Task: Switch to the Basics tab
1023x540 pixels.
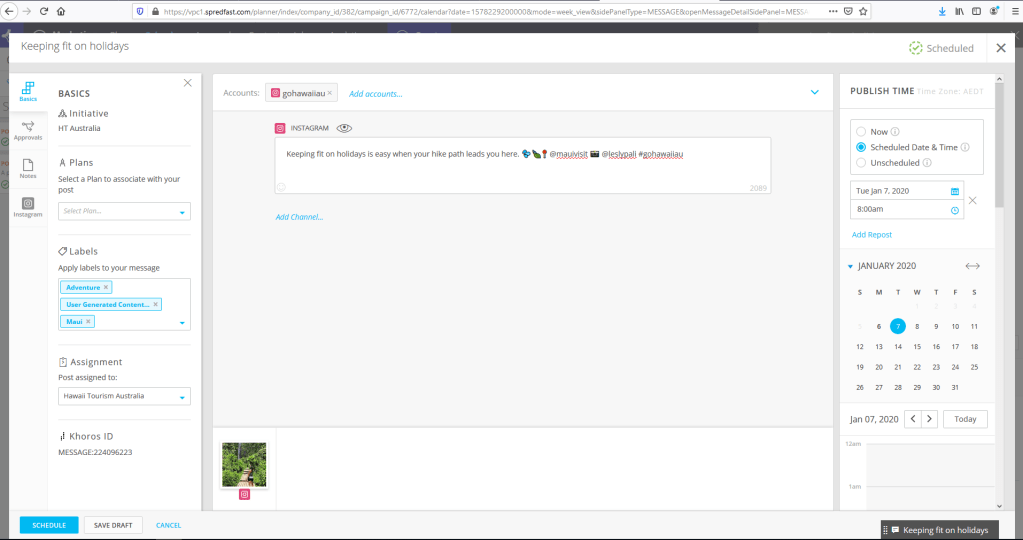Action: [x=28, y=91]
